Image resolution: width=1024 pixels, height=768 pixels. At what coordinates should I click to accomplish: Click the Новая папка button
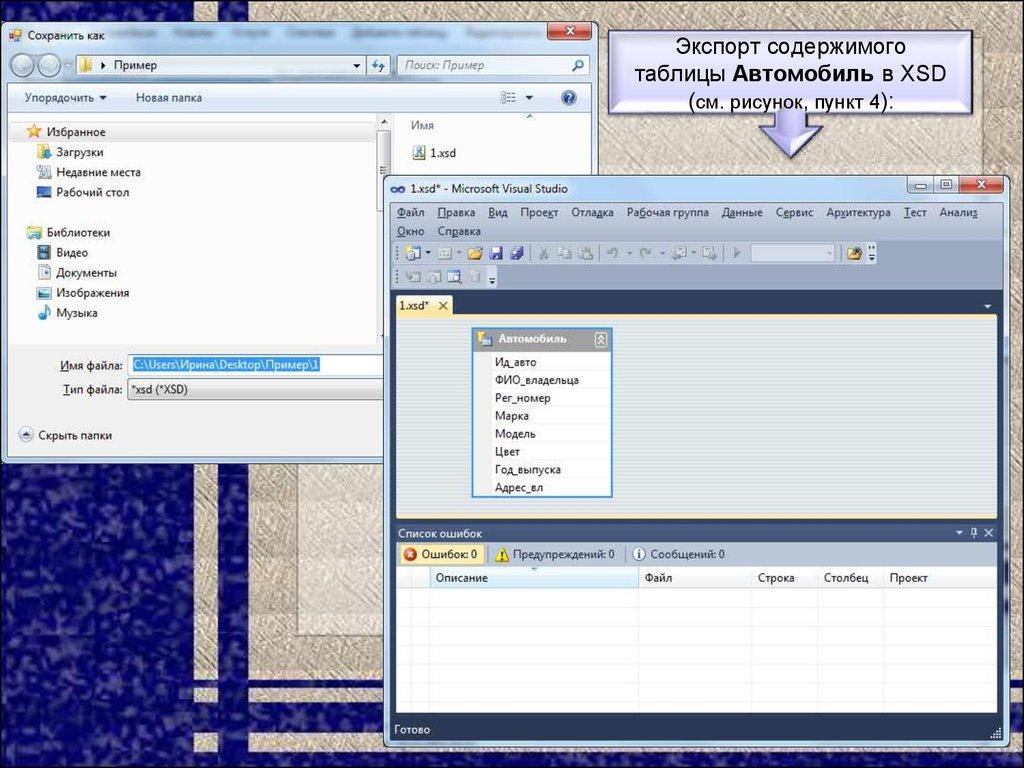169,98
